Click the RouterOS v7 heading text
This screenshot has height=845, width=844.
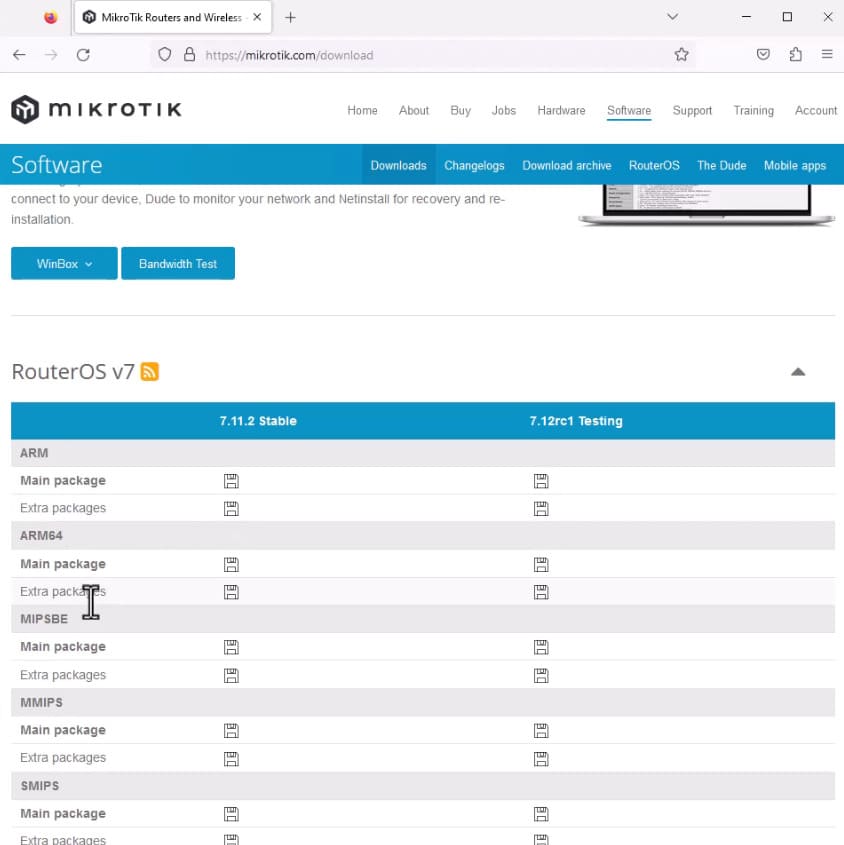point(73,372)
